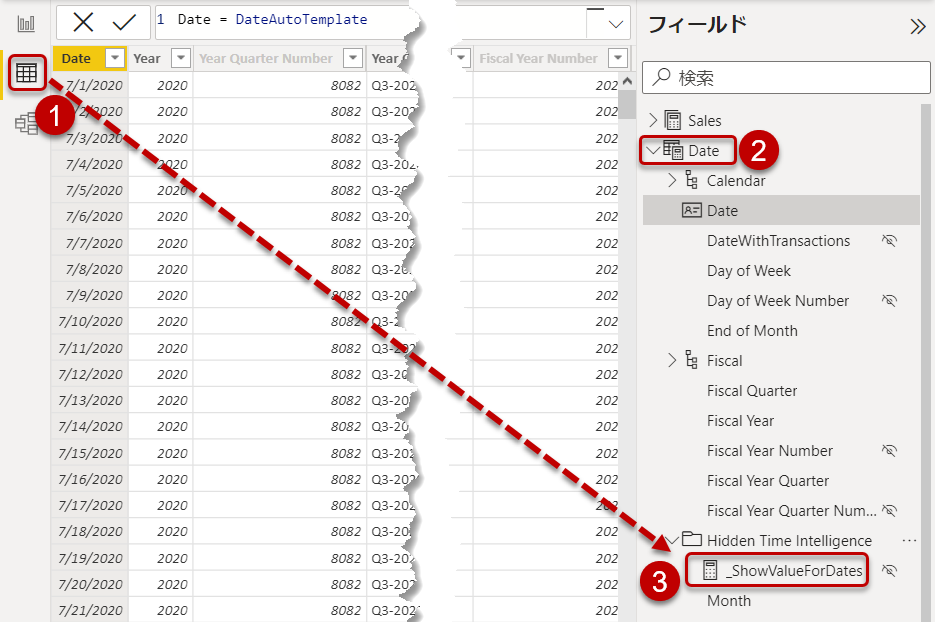Select the Data table view icon
The image size is (935, 622).
(x=27, y=72)
